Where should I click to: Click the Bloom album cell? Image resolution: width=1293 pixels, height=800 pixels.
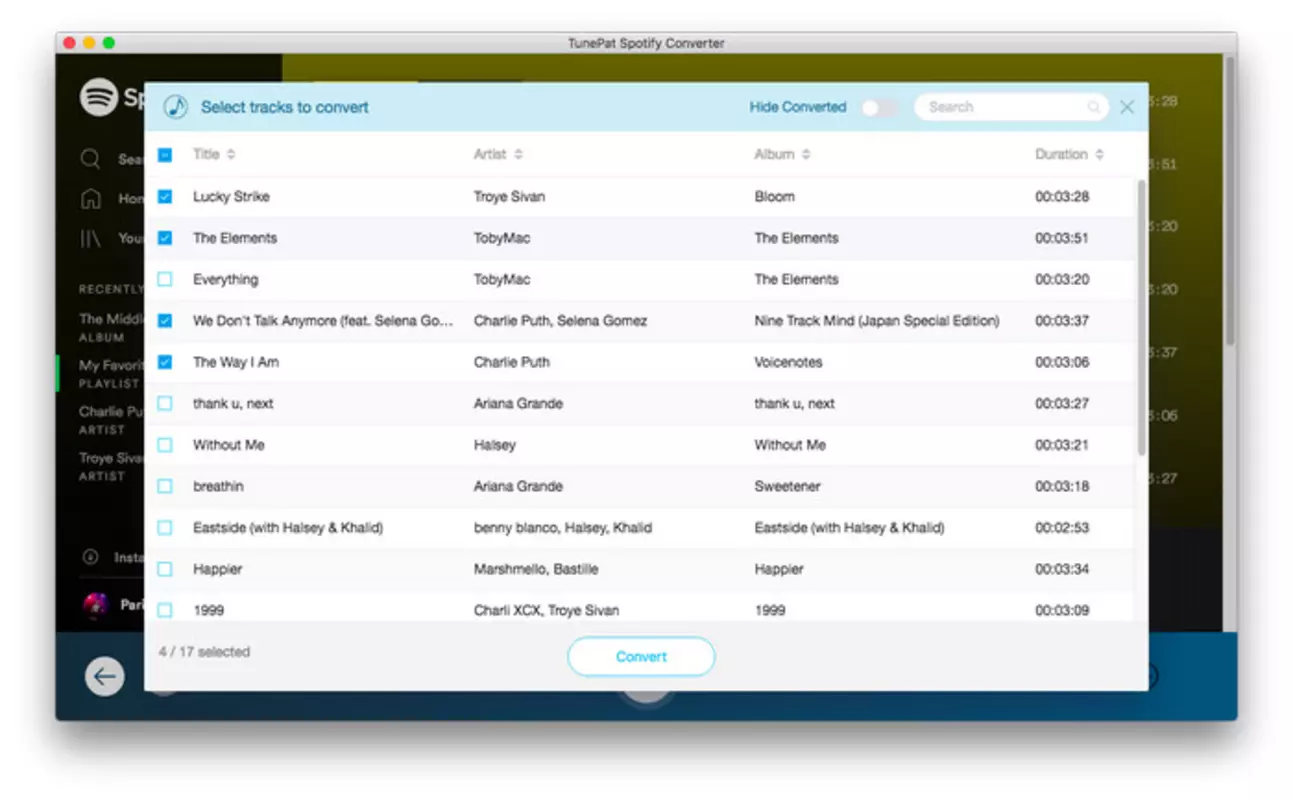[x=775, y=197]
